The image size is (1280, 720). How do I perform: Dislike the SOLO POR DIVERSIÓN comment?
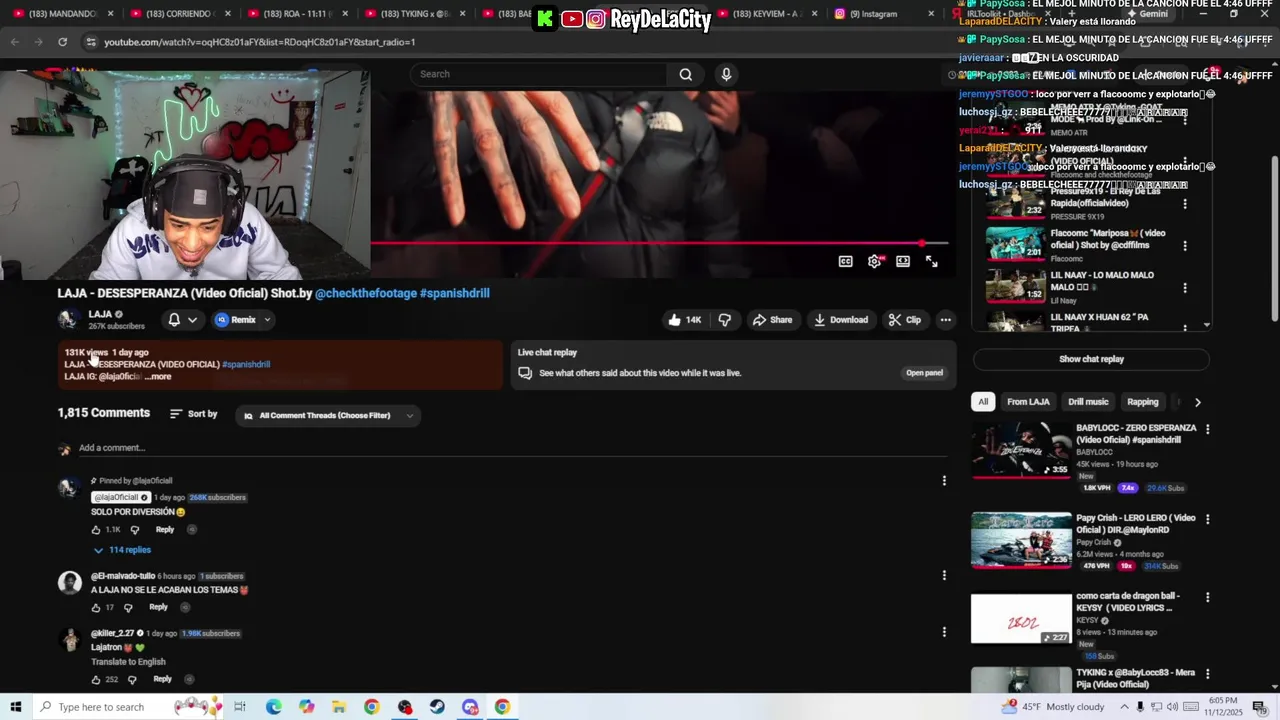135,530
